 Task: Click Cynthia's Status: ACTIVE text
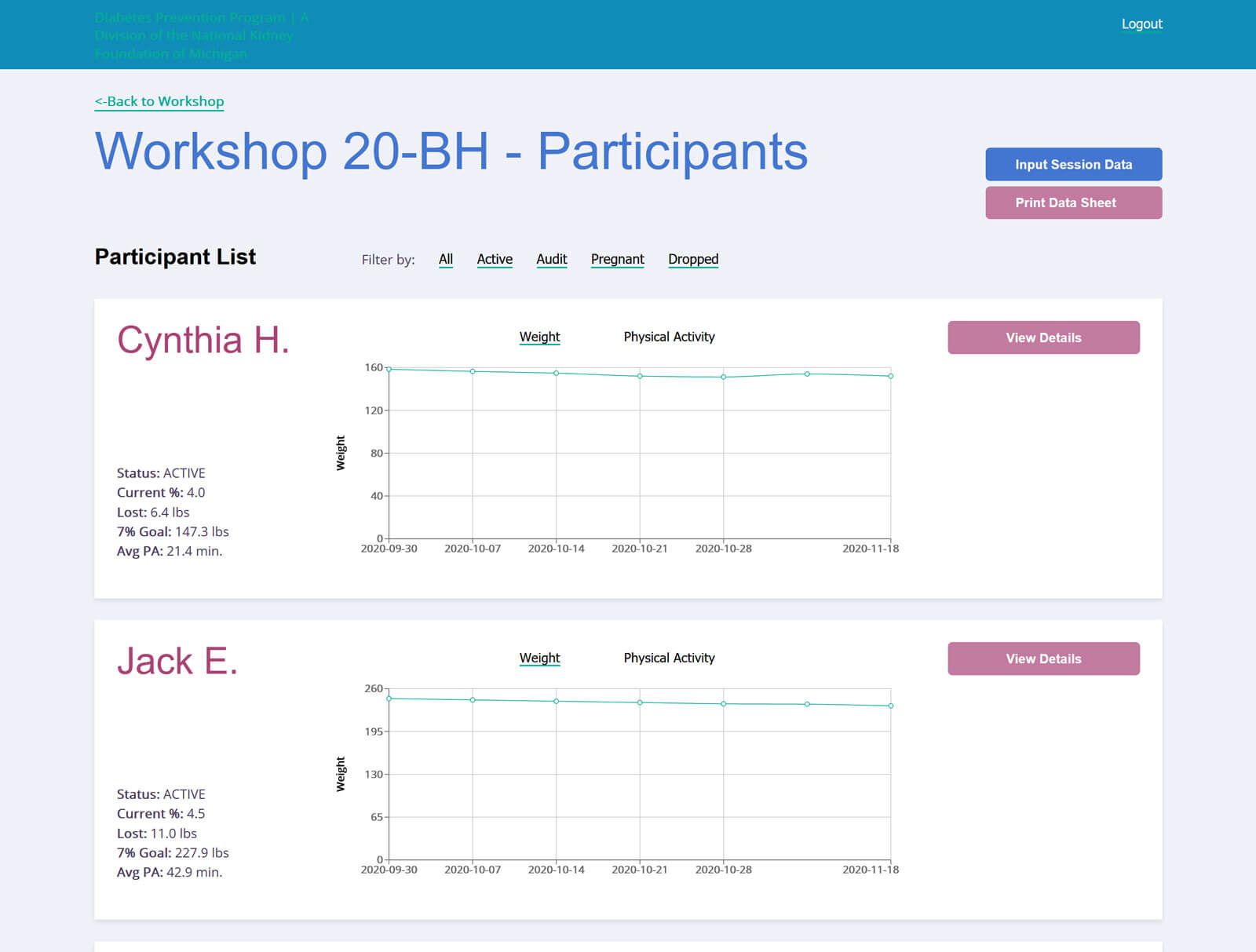(161, 473)
